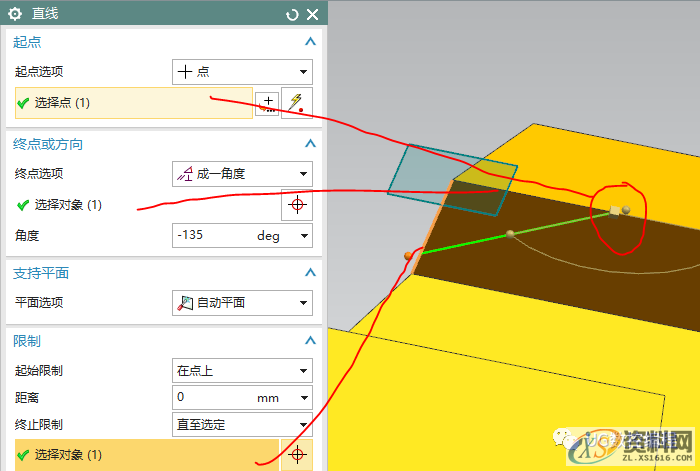Open the 起始限制 dropdown
This screenshot has width=700, height=471.
242,371
